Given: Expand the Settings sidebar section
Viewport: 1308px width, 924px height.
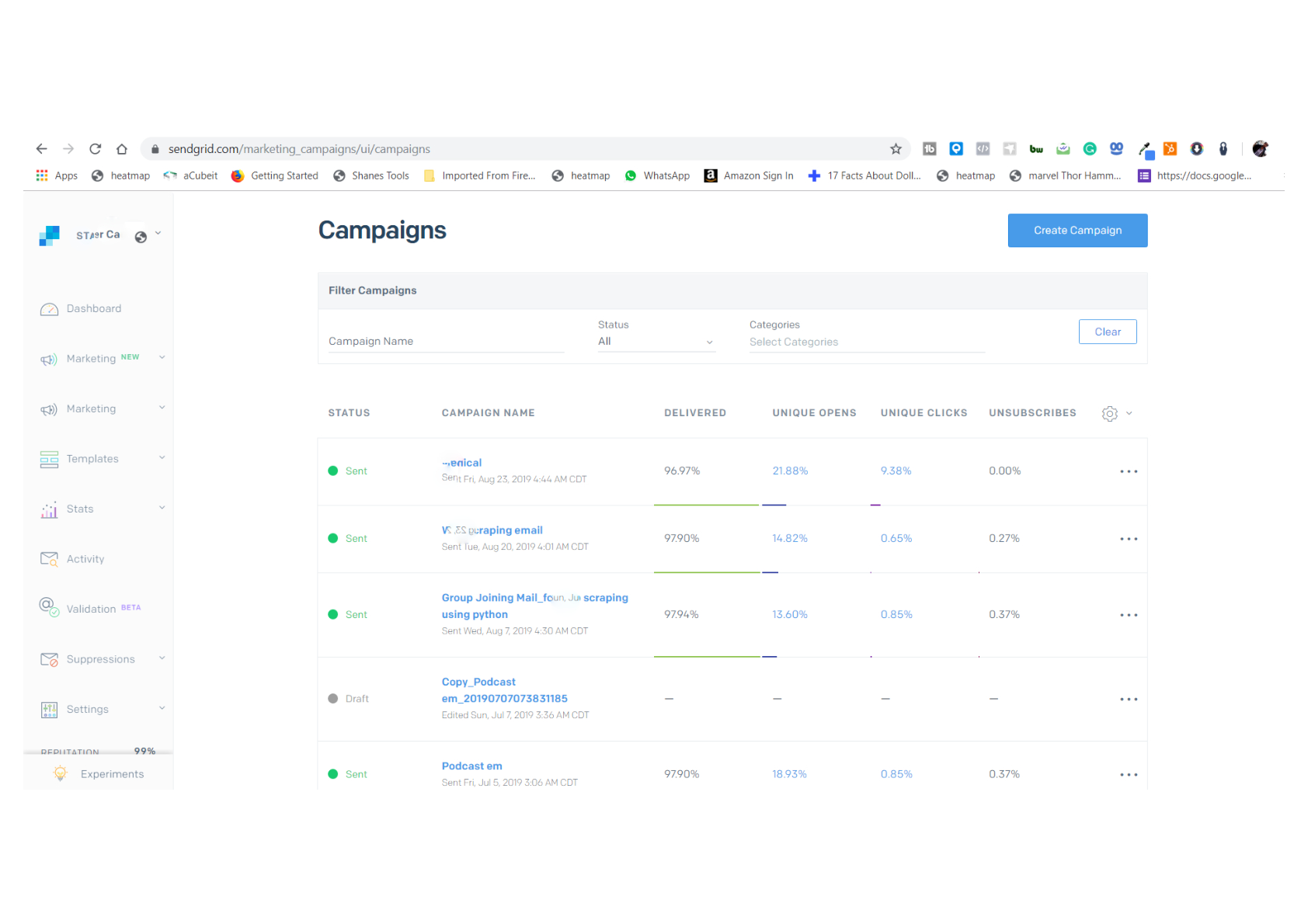Looking at the screenshot, I should click(x=161, y=708).
